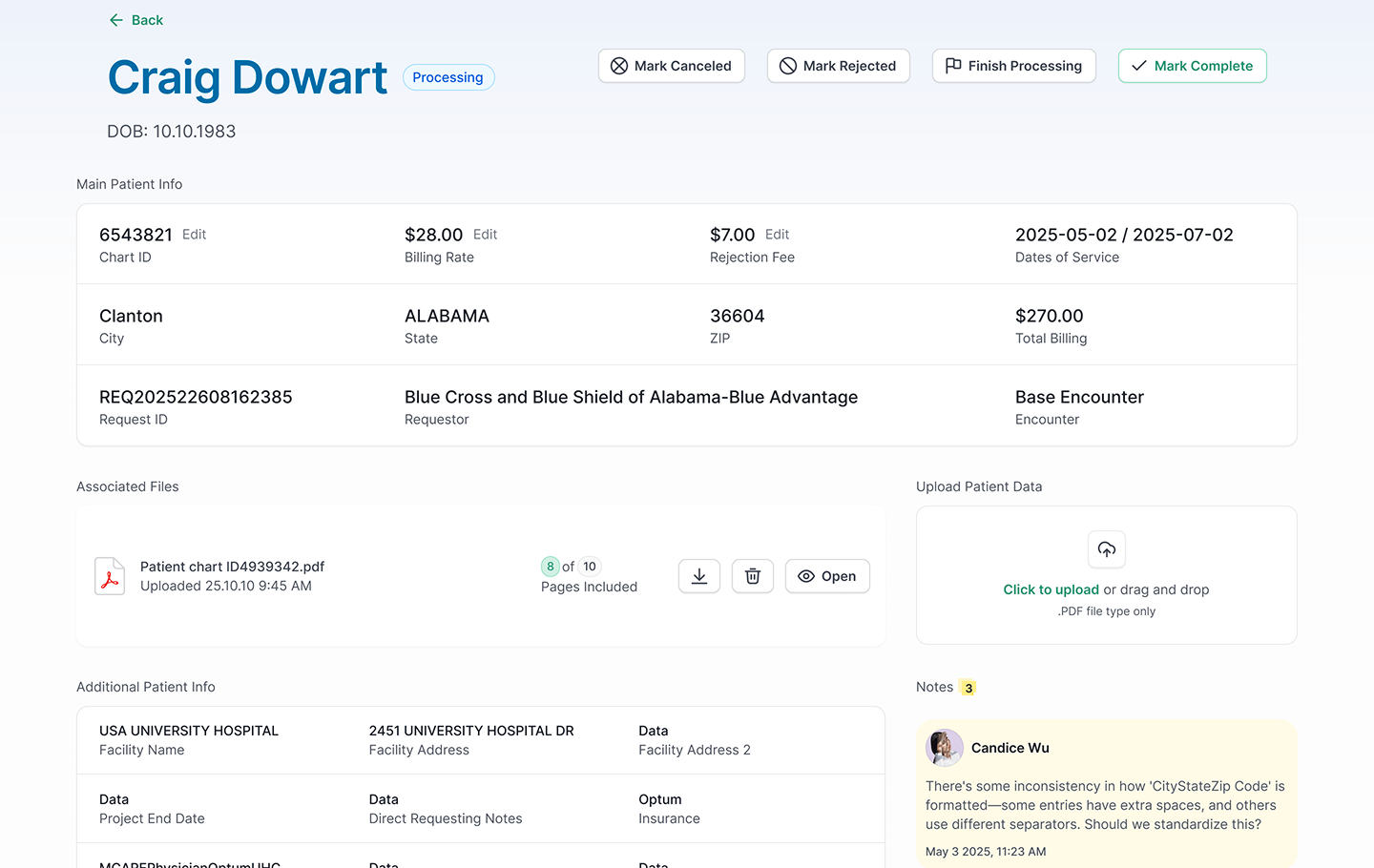1374x868 pixels.
Task: Click the Mark Canceled button
Action: tap(672, 66)
